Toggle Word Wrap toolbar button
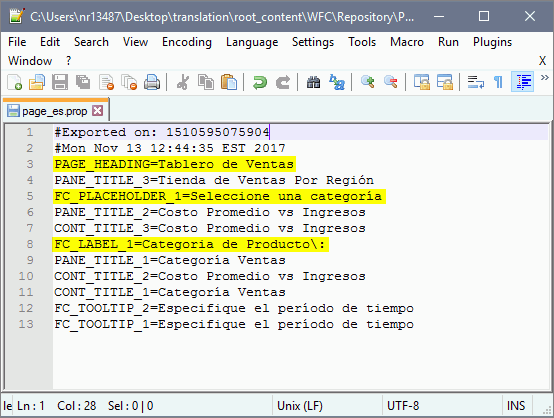The height and width of the screenshot is (418, 554). click(476, 82)
